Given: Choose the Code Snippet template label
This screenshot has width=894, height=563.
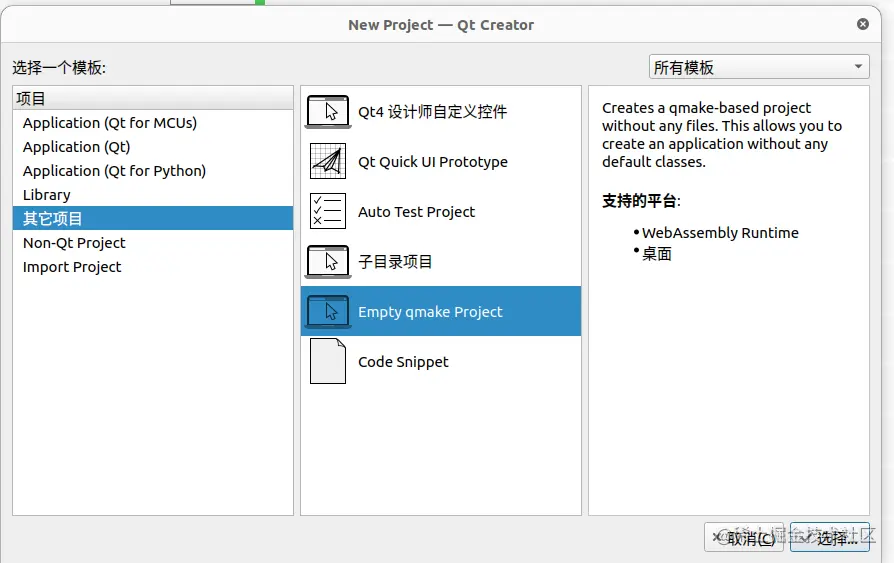Looking at the screenshot, I should point(403,362).
